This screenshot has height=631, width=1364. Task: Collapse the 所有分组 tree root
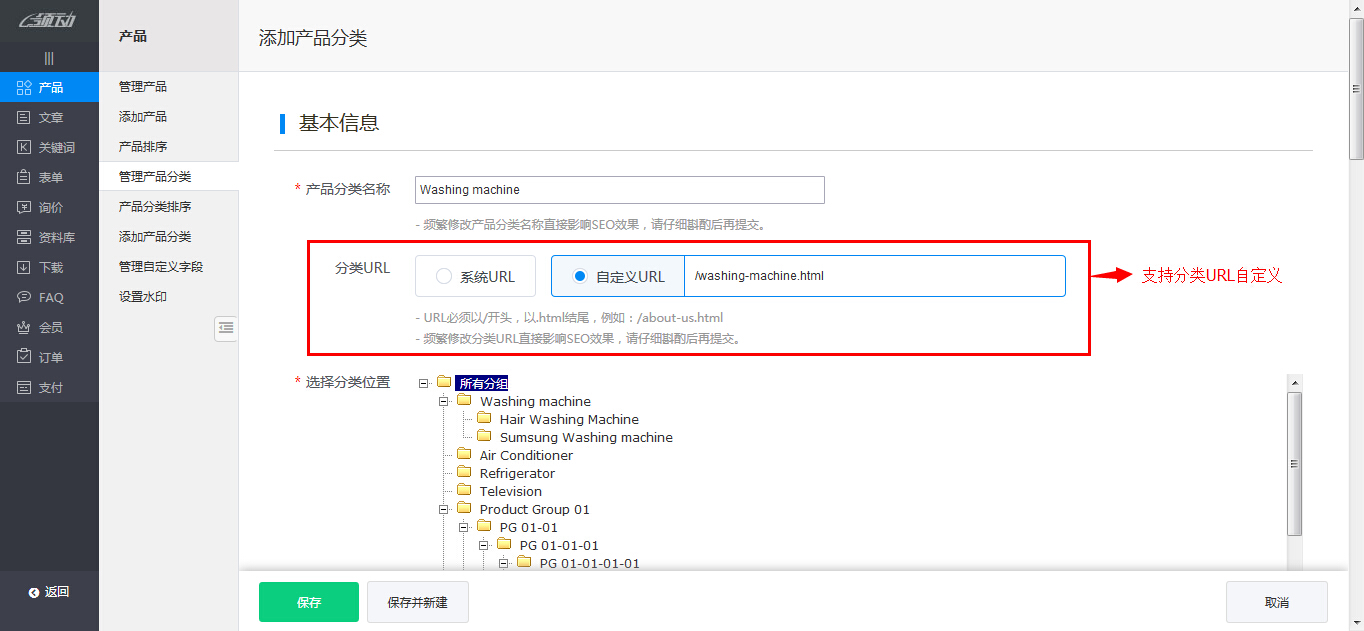424,383
